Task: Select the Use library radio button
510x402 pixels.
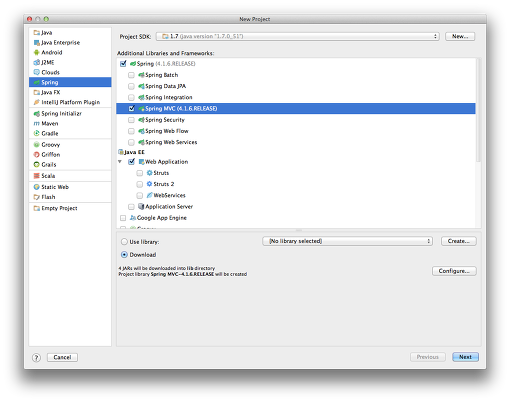Action: click(124, 242)
